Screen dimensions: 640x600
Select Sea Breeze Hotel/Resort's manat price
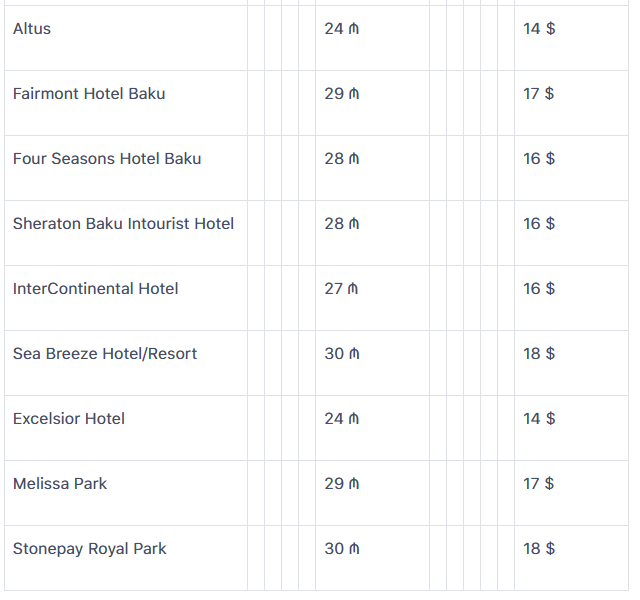pyautogui.click(x=342, y=354)
